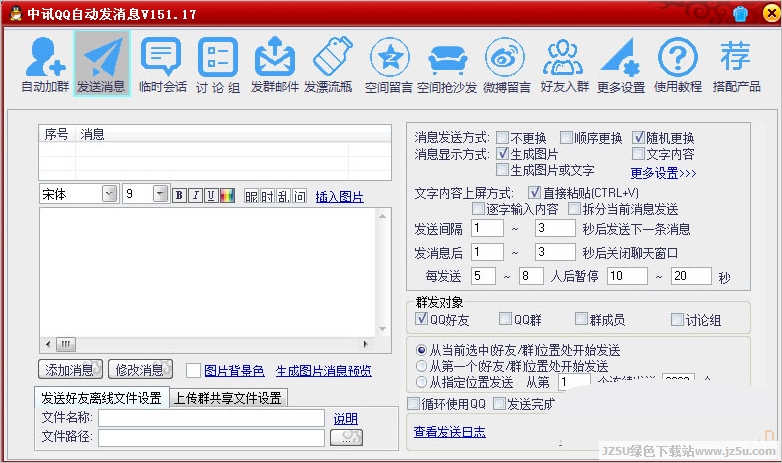Open 更多设置 gear icon

[x=621, y=64]
